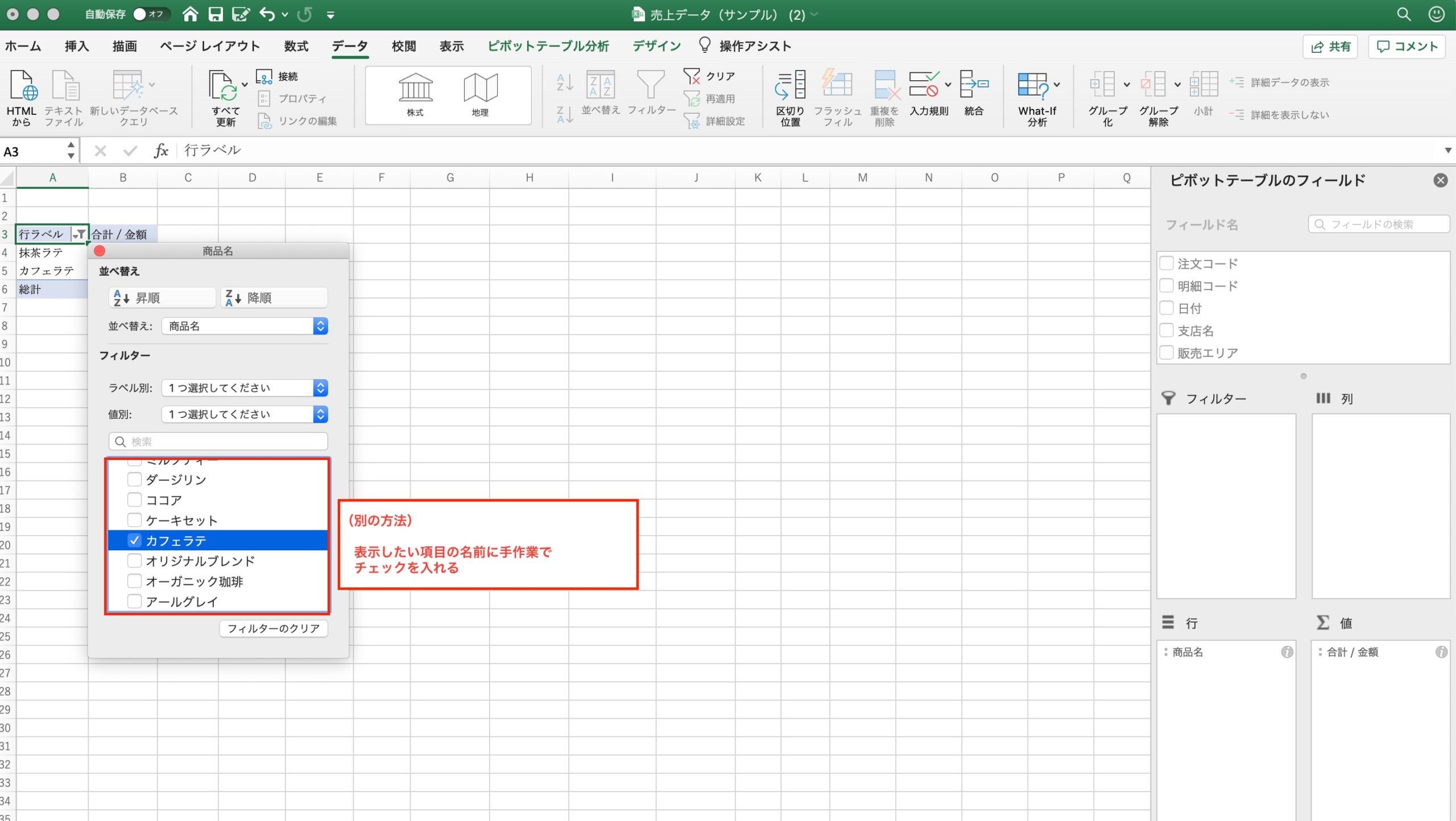
Task: Click the Home icon in the title bar
Action: click(190, 14)
